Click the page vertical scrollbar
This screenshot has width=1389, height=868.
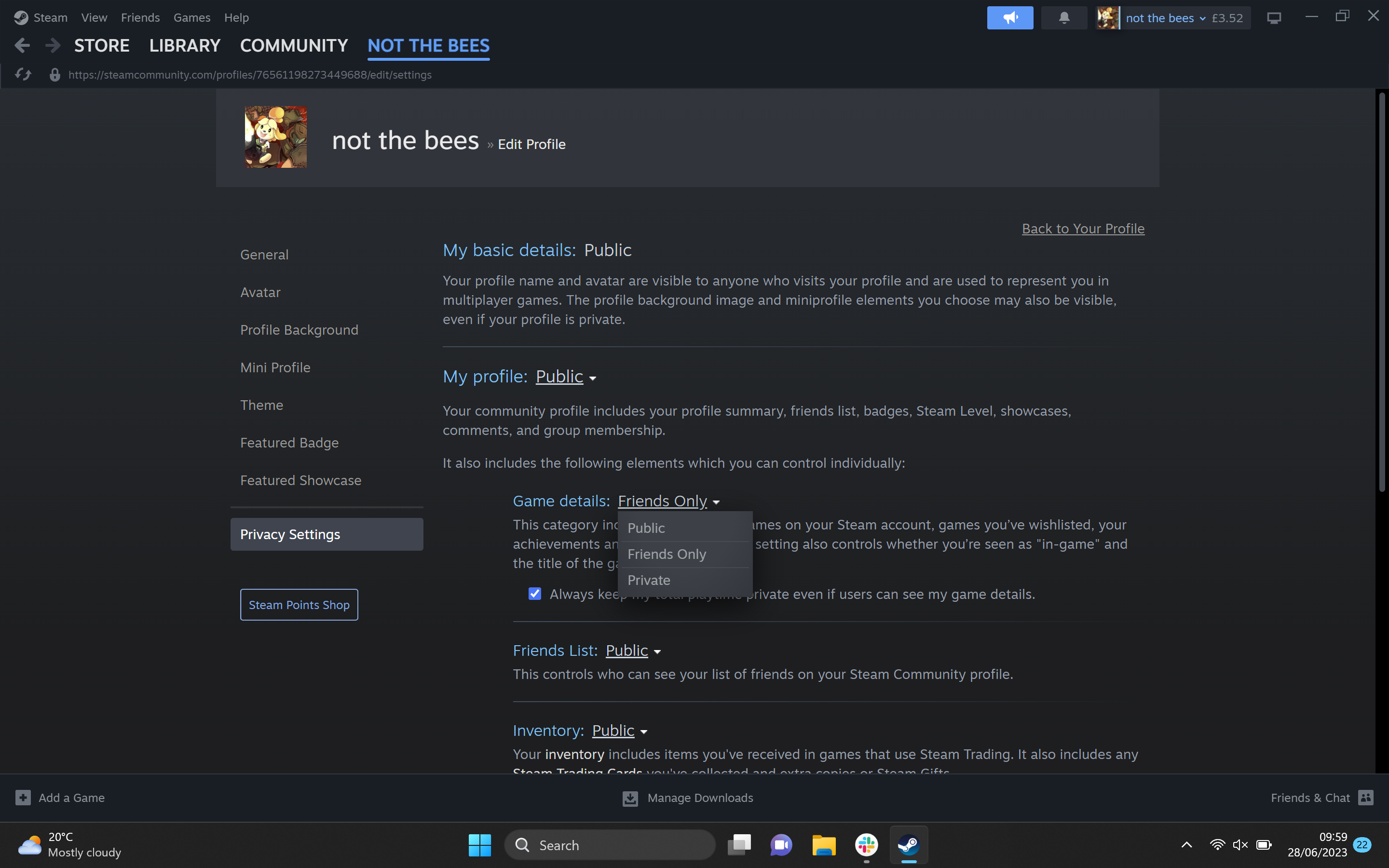click(1382, 292)
